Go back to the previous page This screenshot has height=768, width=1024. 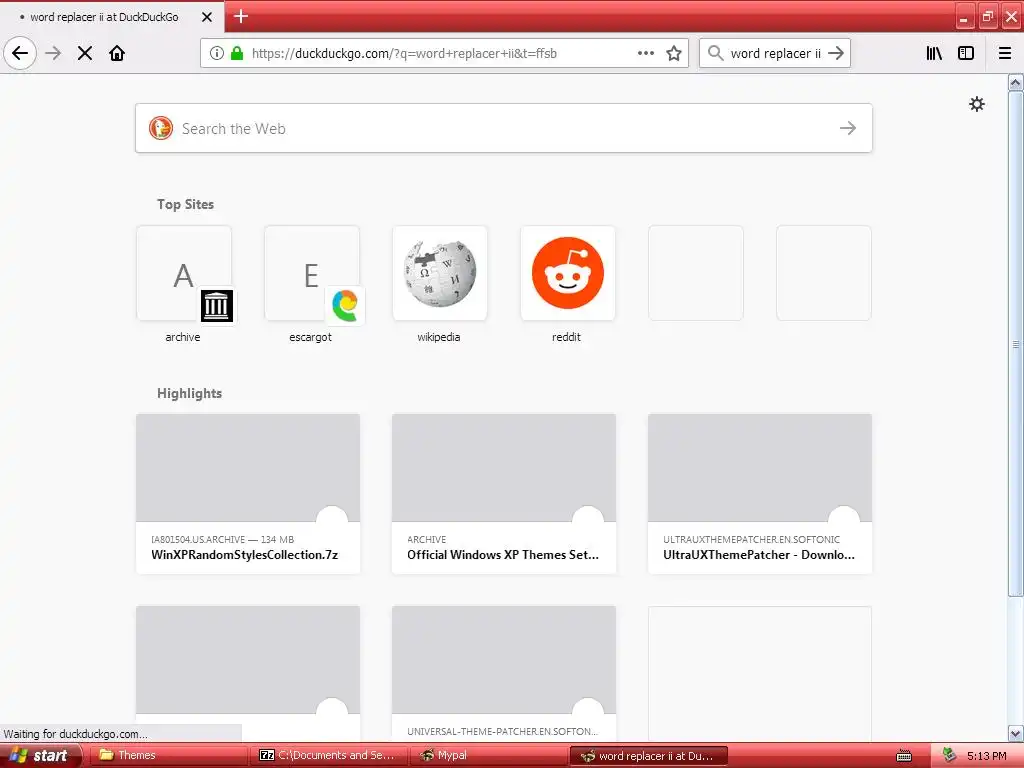20,53
